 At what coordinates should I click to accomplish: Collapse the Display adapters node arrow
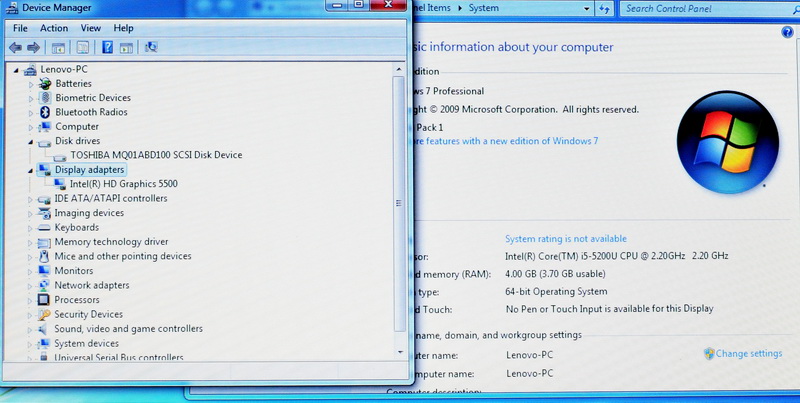click(31, 171)
